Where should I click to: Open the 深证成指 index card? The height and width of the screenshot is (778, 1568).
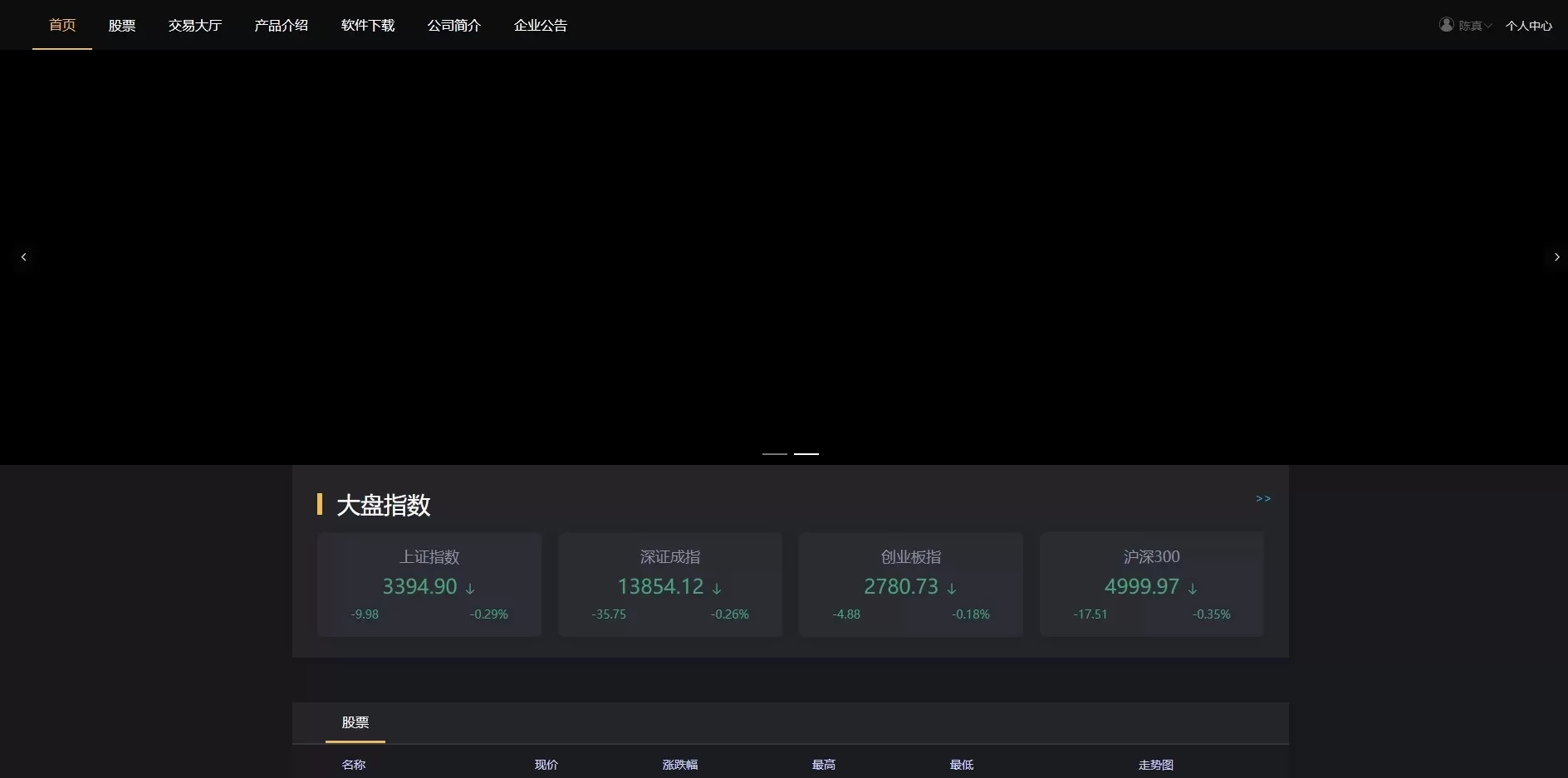tap(670, 585)
